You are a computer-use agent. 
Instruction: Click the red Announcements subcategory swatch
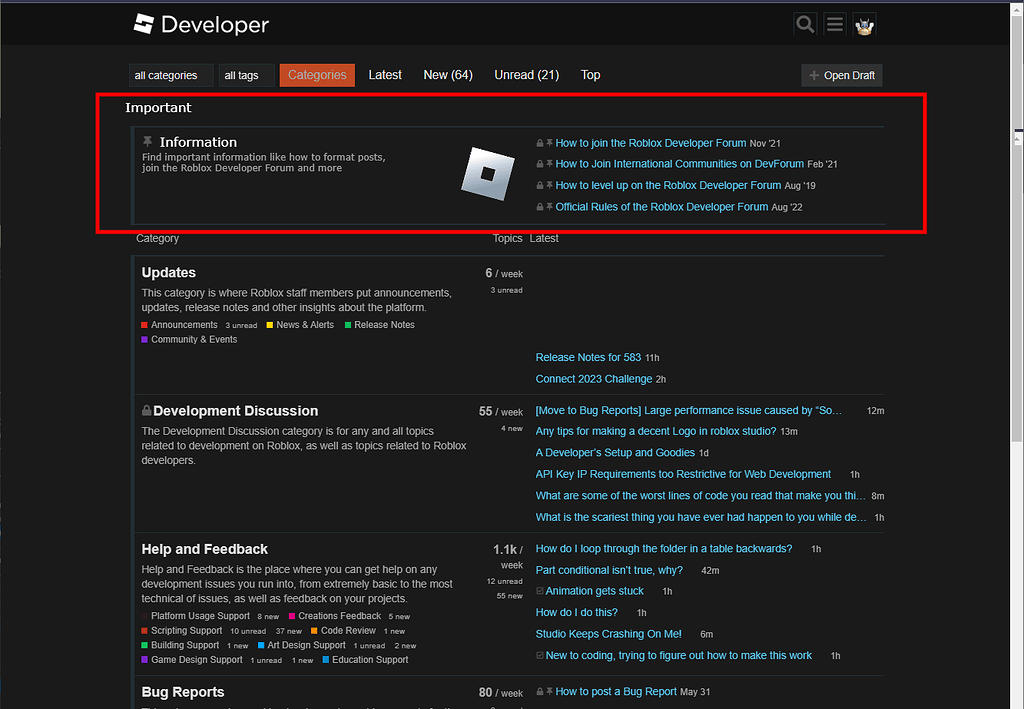tap(145, 325)
